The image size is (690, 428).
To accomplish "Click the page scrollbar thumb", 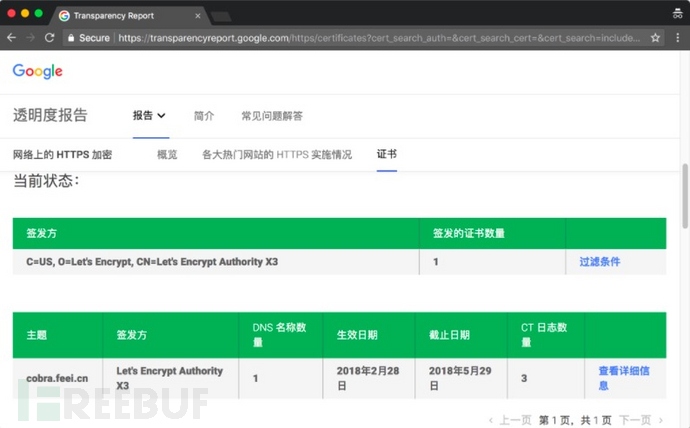I will tap(685, 196).
